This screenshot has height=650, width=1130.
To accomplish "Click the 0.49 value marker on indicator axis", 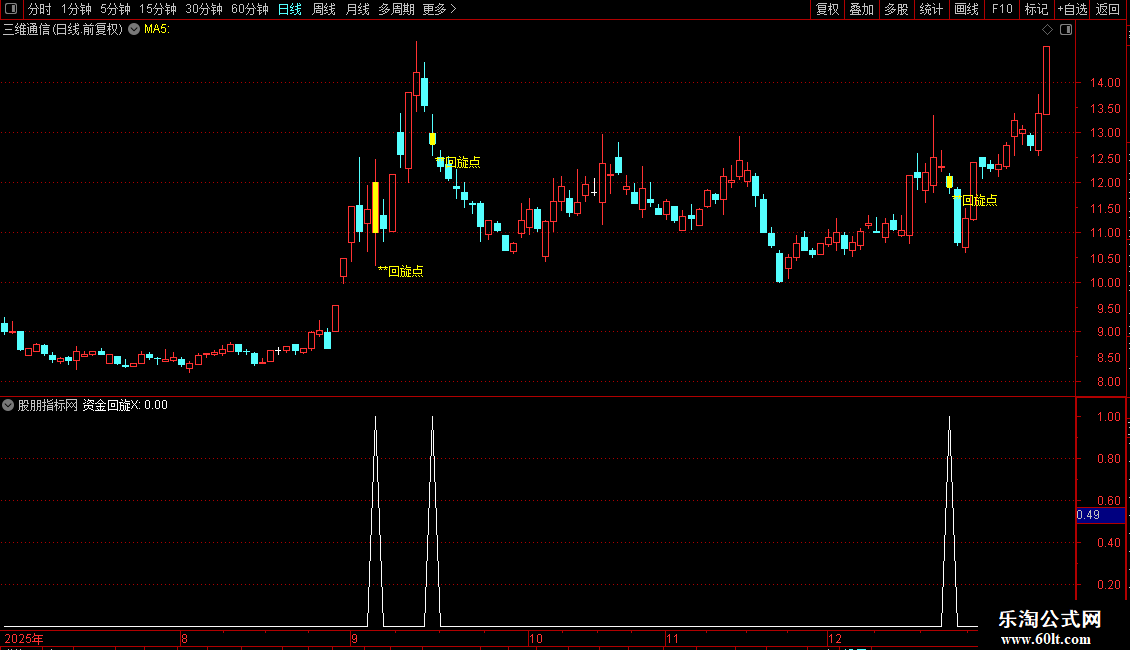I will [x=1100, y=515].
